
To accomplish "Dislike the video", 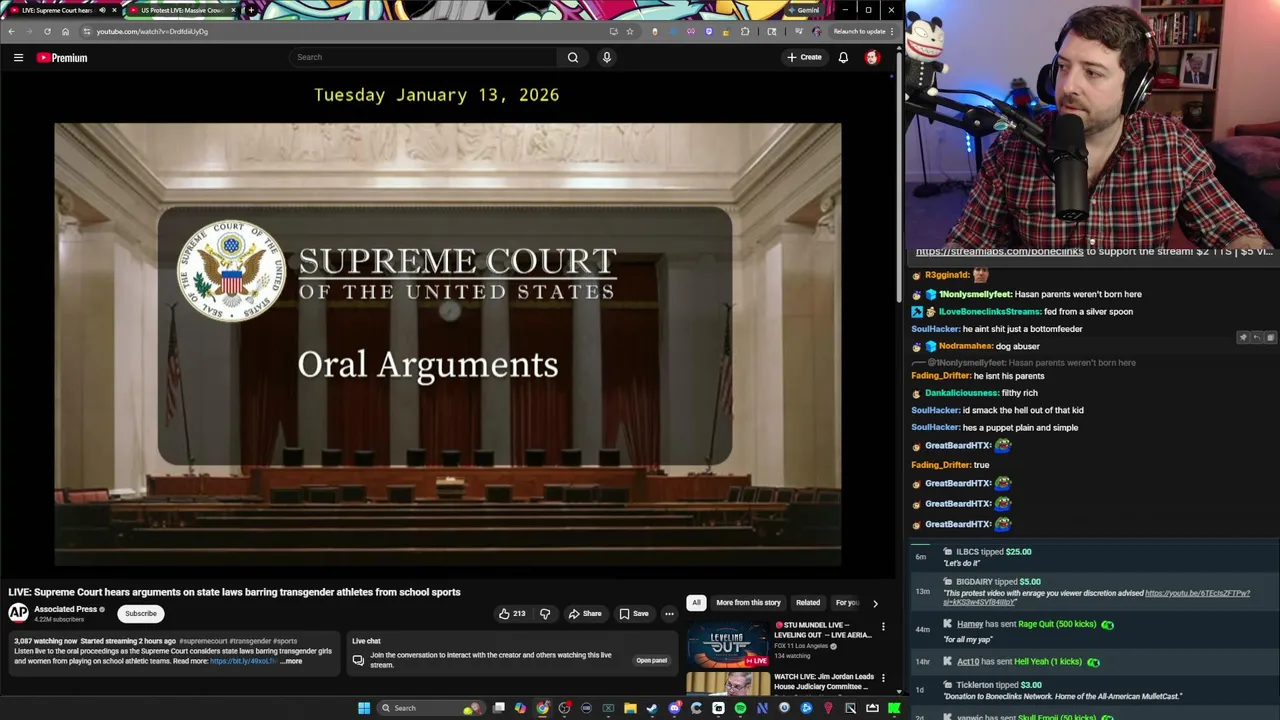I will coord(545,613).
